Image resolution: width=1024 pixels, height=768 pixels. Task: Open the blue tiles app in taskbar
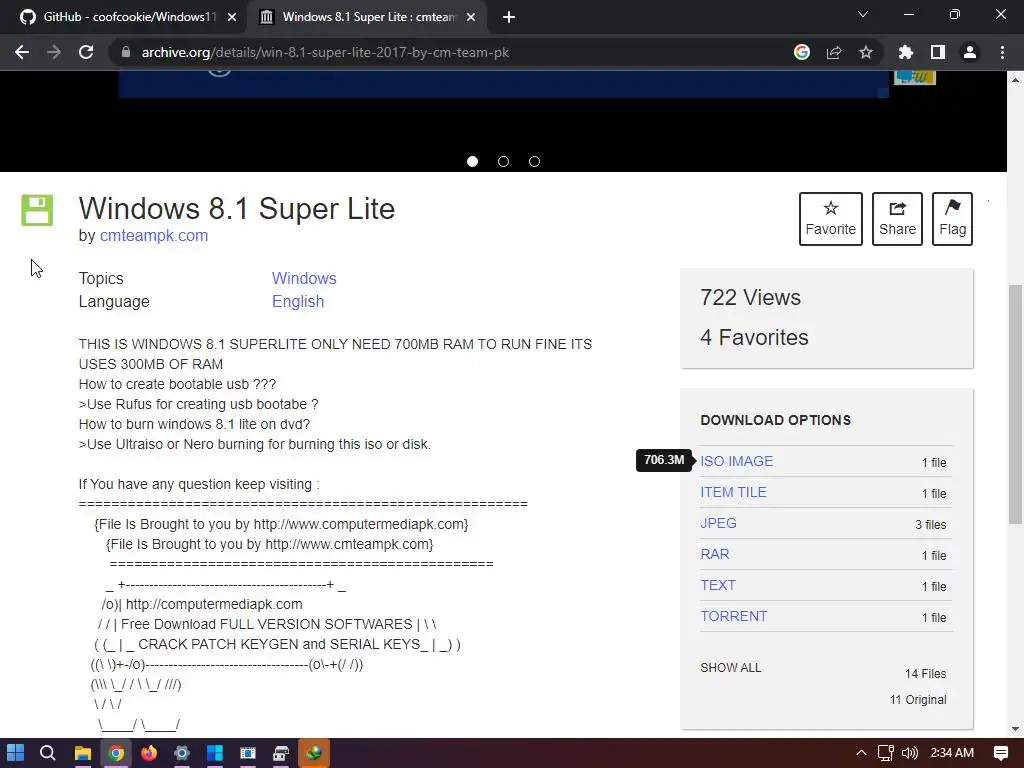(x=215, y=753)
